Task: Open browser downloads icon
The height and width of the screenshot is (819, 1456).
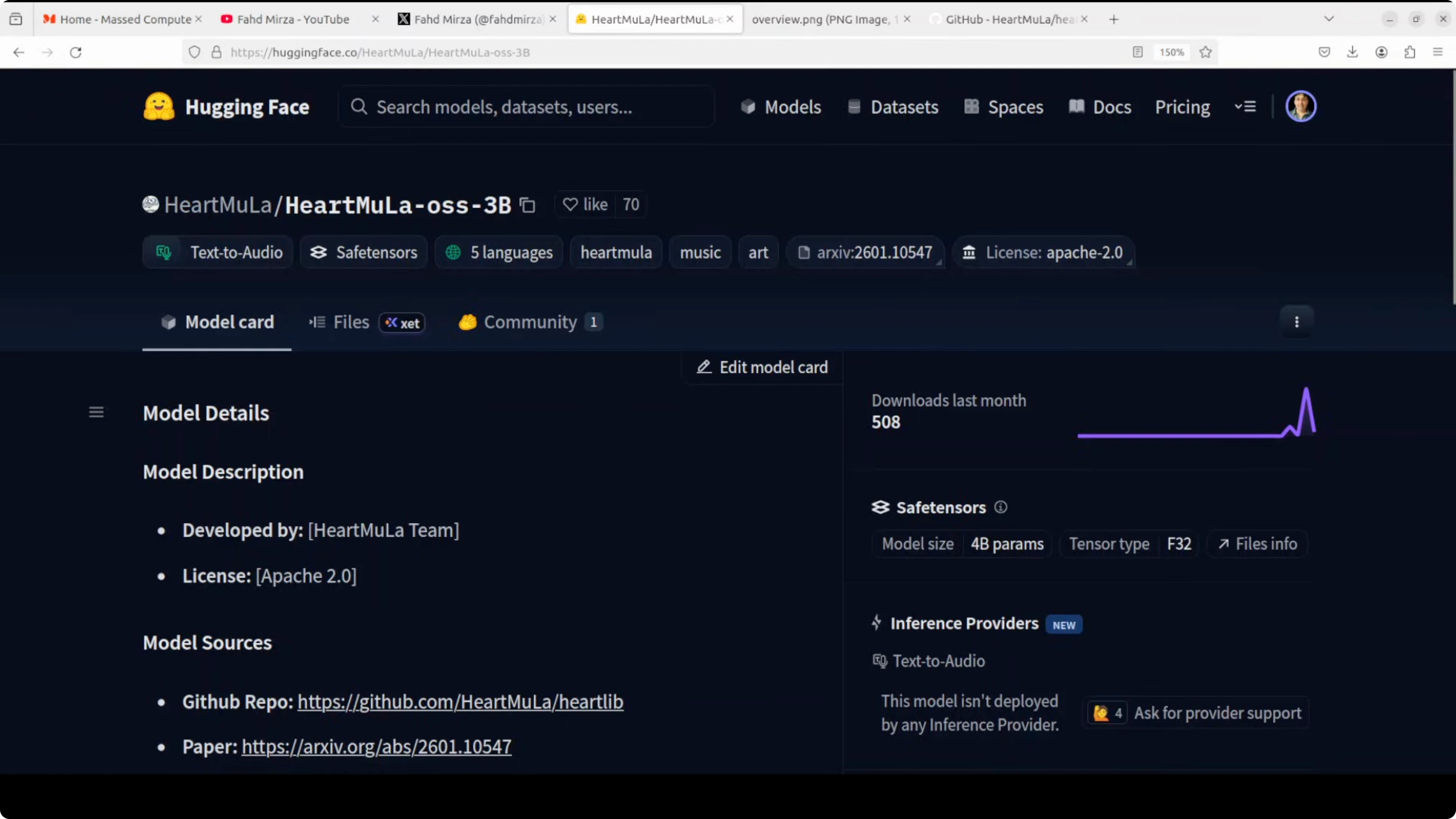Action: tap(1352, 52)
